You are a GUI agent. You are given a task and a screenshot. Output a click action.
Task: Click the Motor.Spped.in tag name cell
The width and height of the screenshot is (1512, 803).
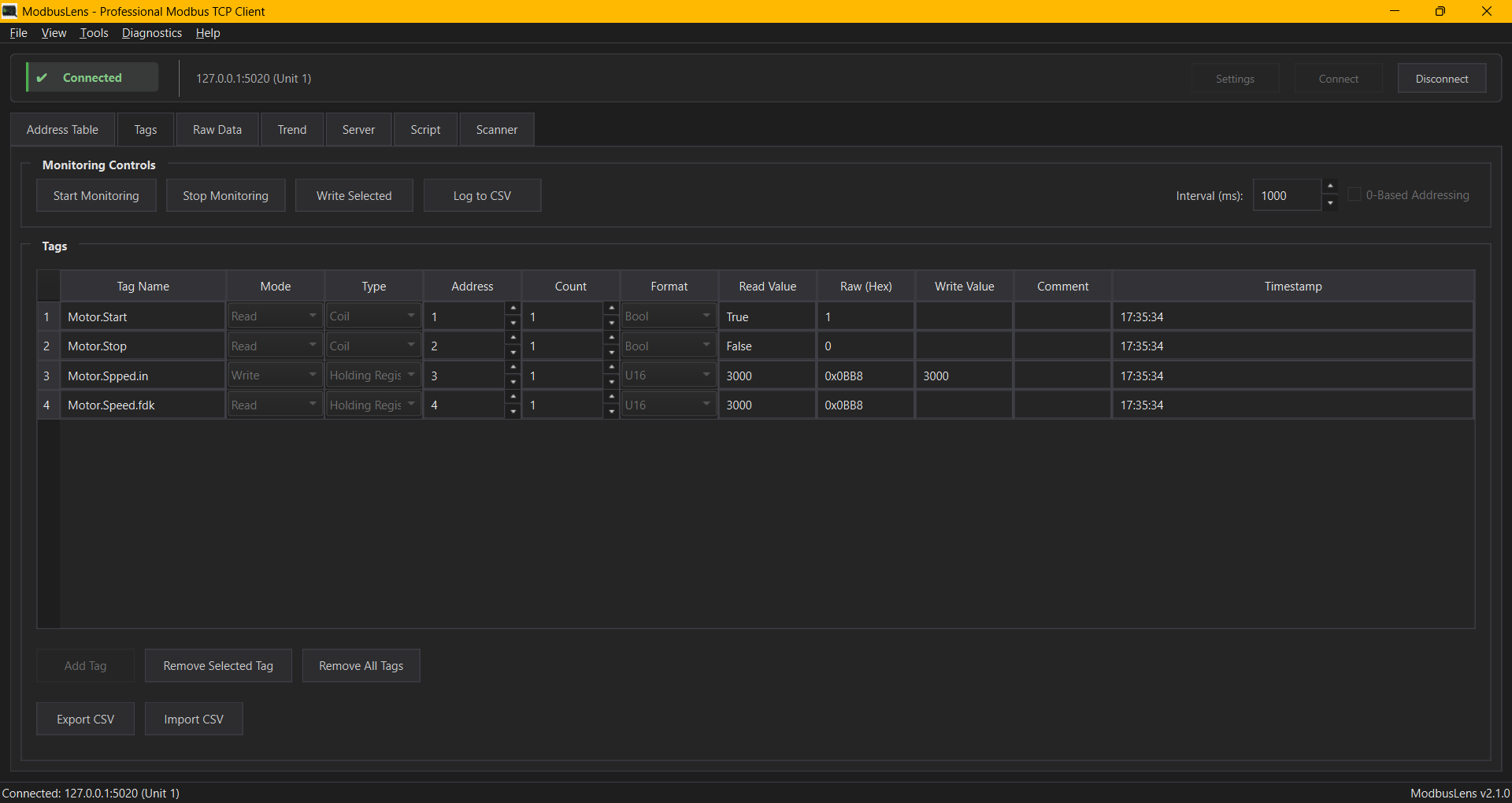pos(143,376)
